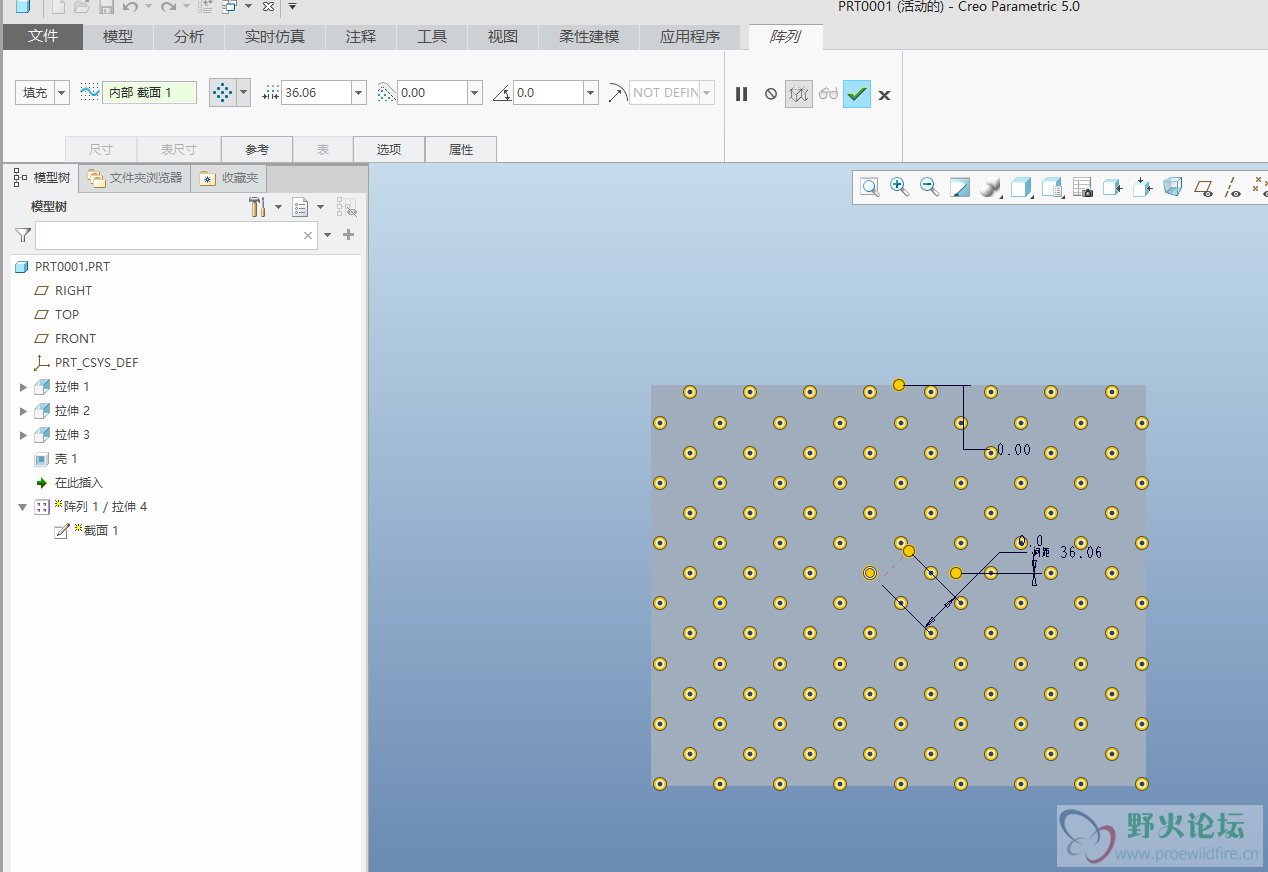
Task: Switch to the 分析 ribbon tab
Action: (188, 37)
